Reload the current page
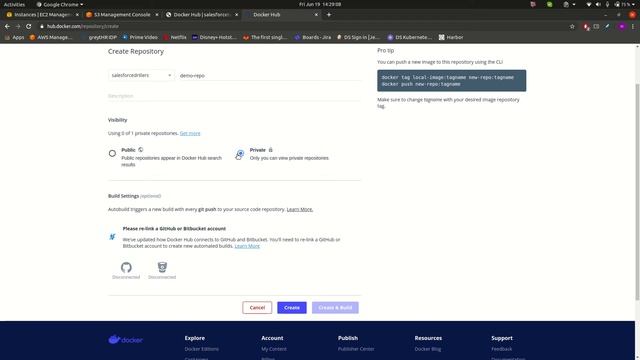This screenshot has height=360, width=640. click(29, 26)
